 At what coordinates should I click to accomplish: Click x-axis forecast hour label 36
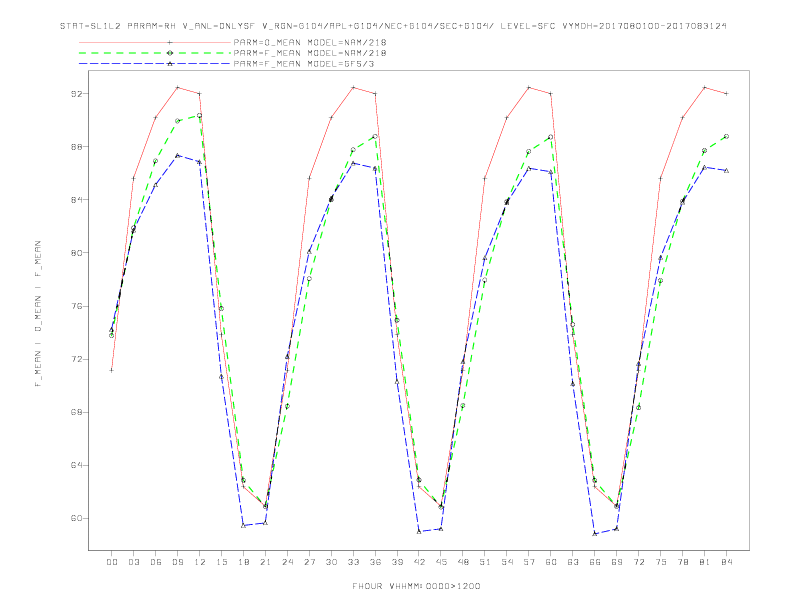(x=375, y=562)
